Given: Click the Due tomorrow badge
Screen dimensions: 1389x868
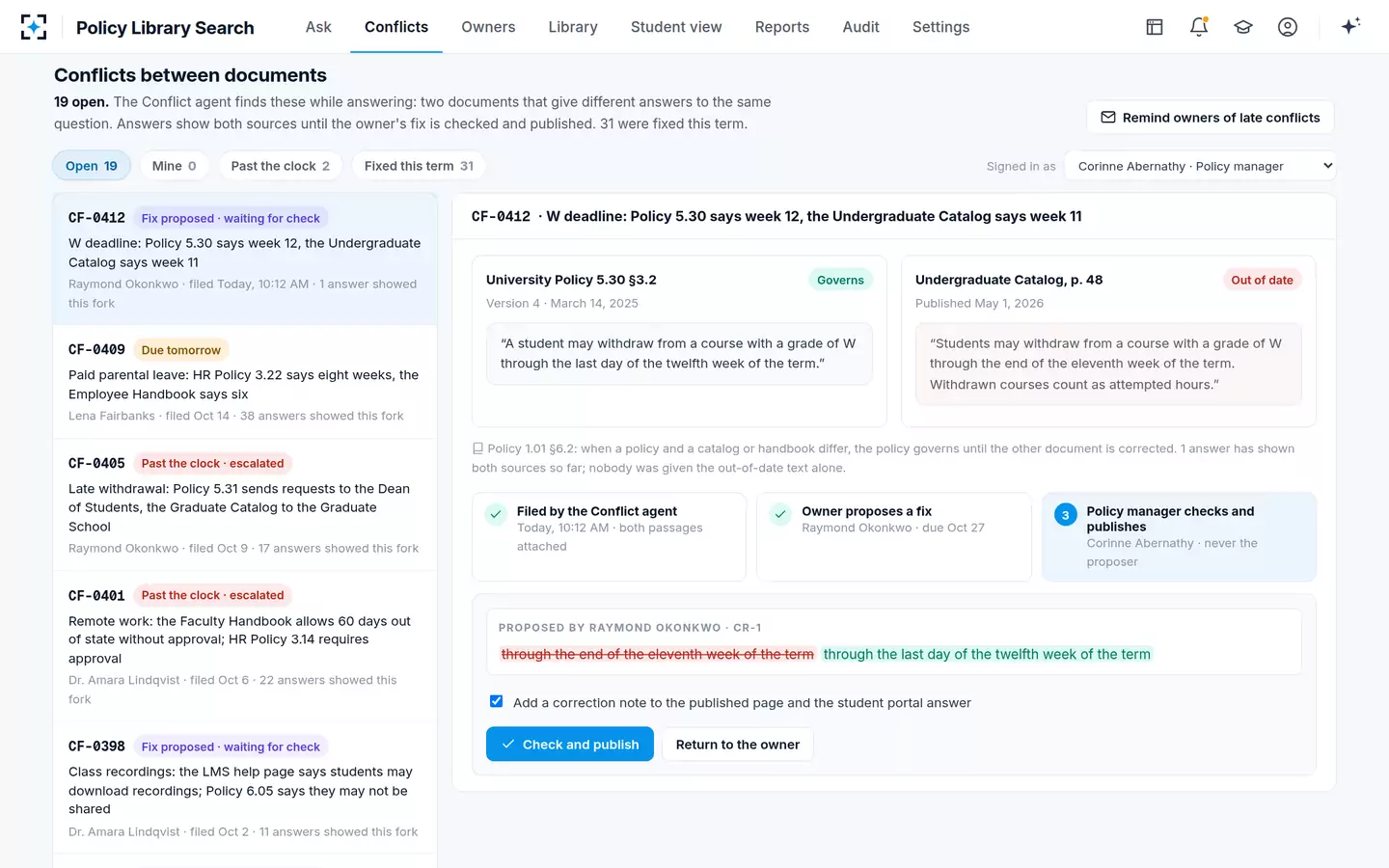Looking at the screenshot, I should pos(181,350).
